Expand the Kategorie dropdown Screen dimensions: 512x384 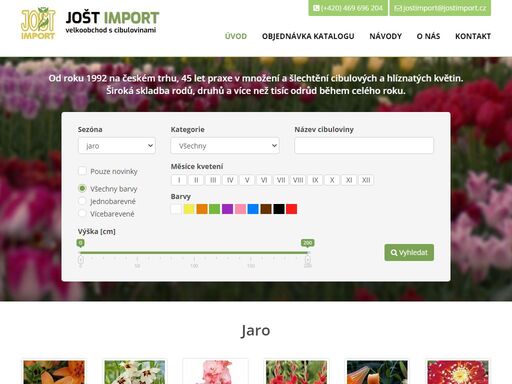pyautogui.click(x=225, y=146)
